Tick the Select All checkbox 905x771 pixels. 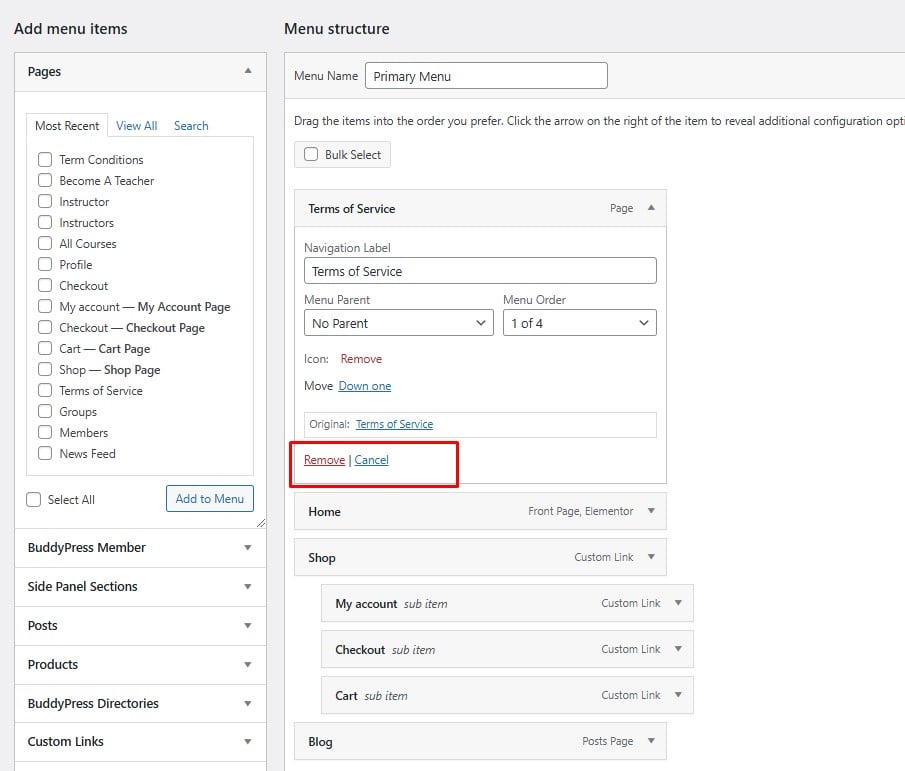pos(34,500)
